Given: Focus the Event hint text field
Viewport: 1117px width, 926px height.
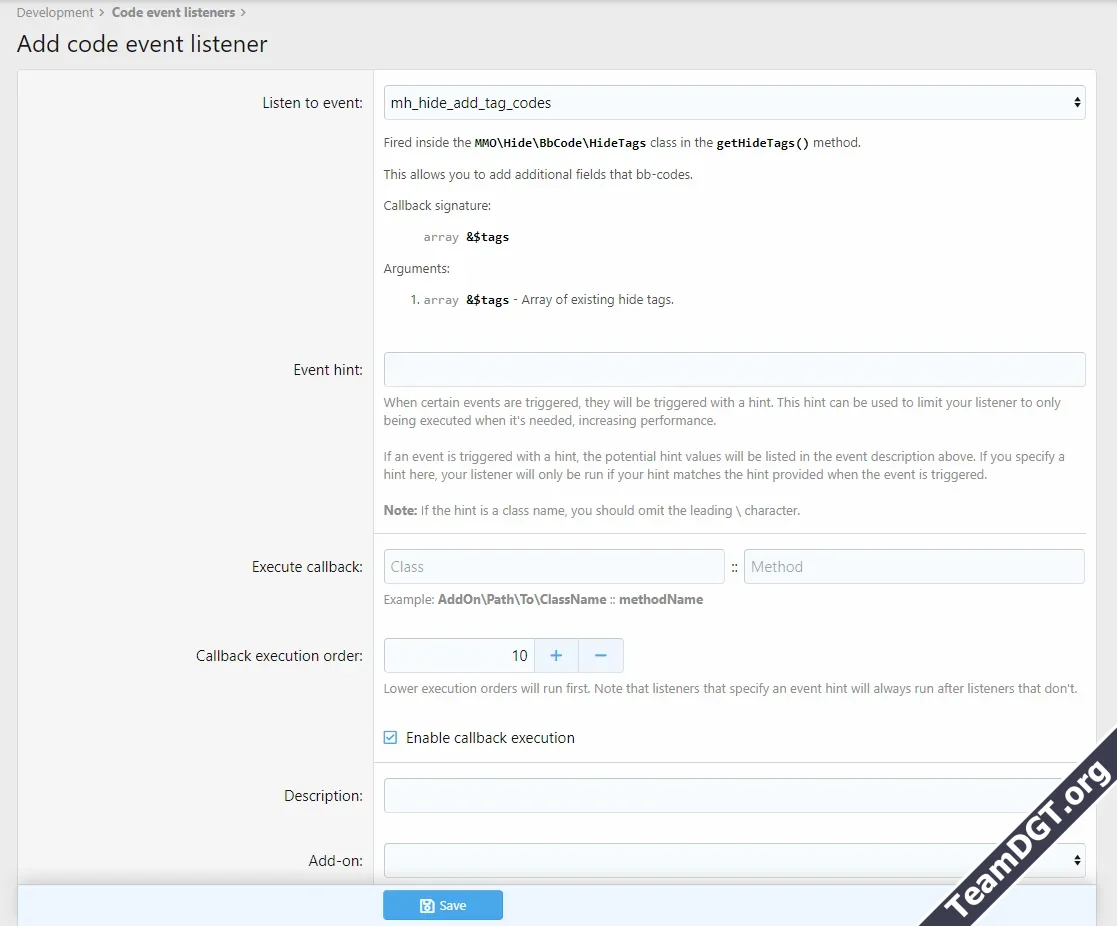Looking at the screenshot, I should pos(734,370).
